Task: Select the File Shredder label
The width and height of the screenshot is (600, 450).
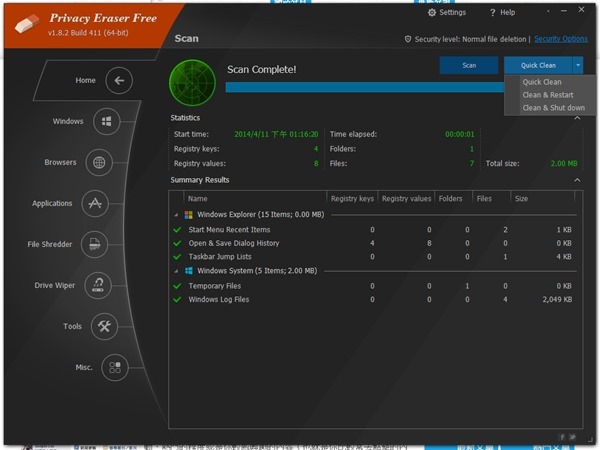Action: pos(49,244)
